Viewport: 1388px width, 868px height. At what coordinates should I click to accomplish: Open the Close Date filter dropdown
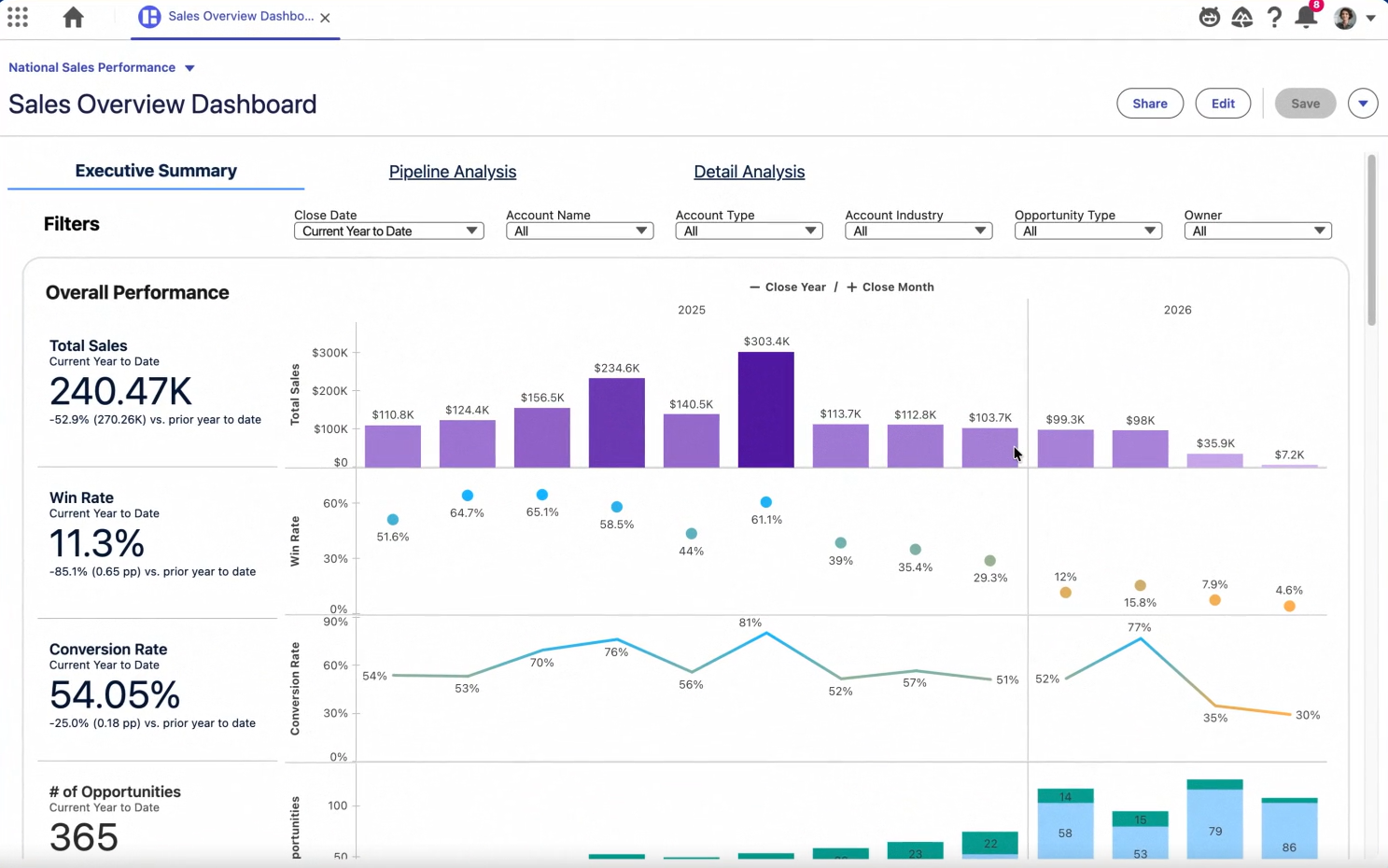(388, 231)
